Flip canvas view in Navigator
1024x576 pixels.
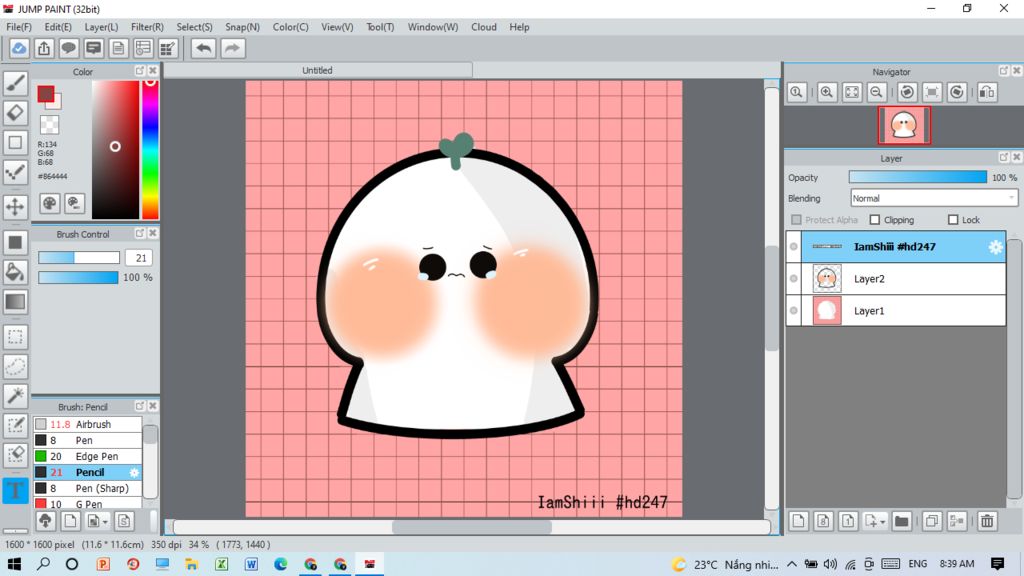pos(987,92)
